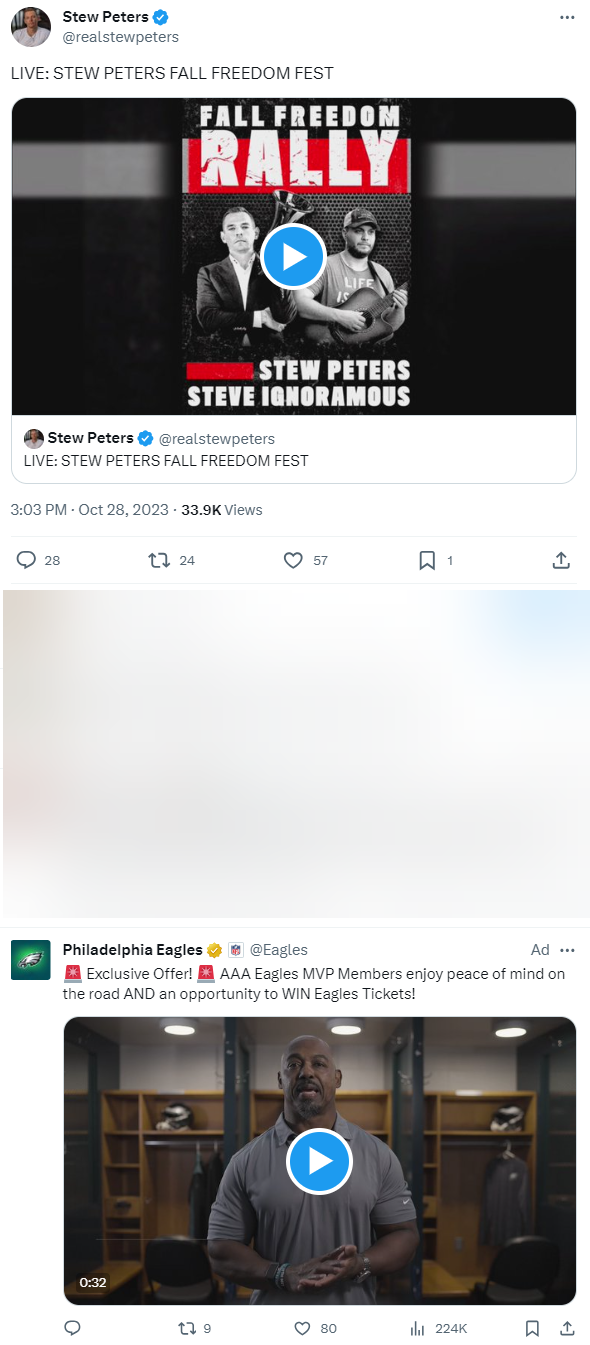Open the ad options menu on the Eagles tweet
The height and width of the screenshot is (1345, 590).
pos(567,950)
